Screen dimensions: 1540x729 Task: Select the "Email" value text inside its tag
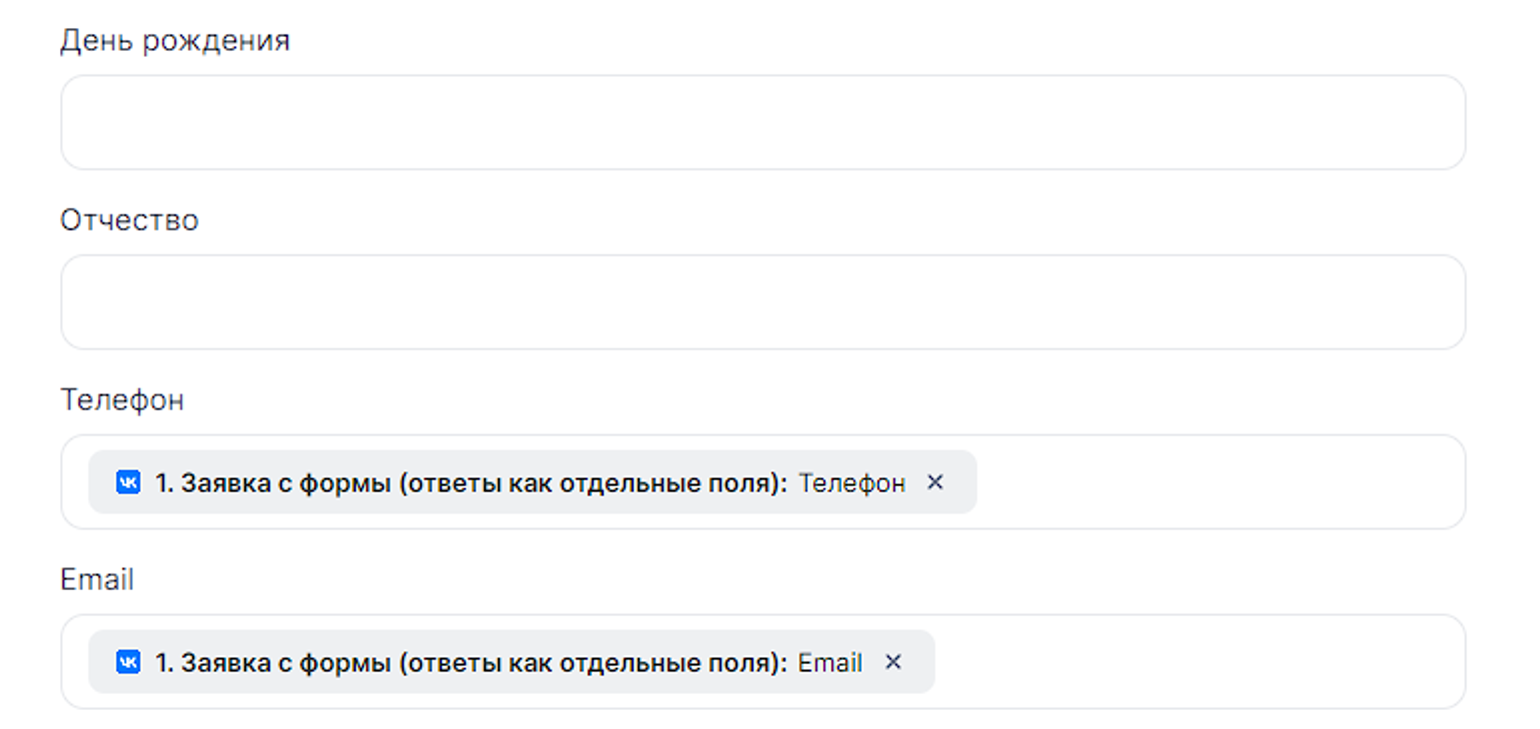pos(830,663)
